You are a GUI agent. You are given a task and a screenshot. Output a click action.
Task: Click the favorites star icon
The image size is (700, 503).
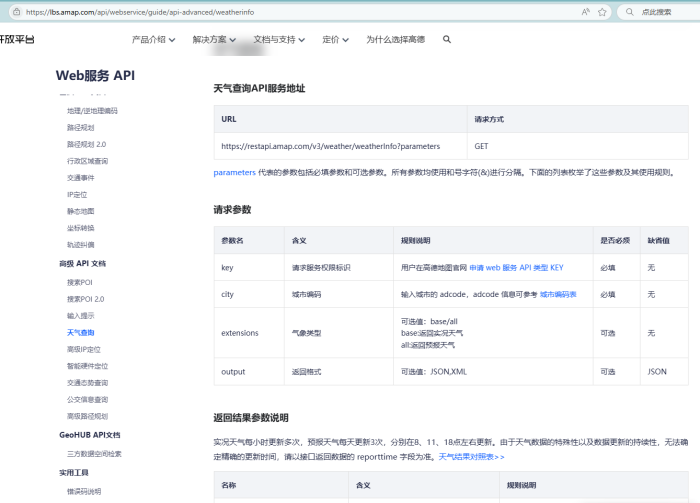pyautogui.click(x=602, y=12)
